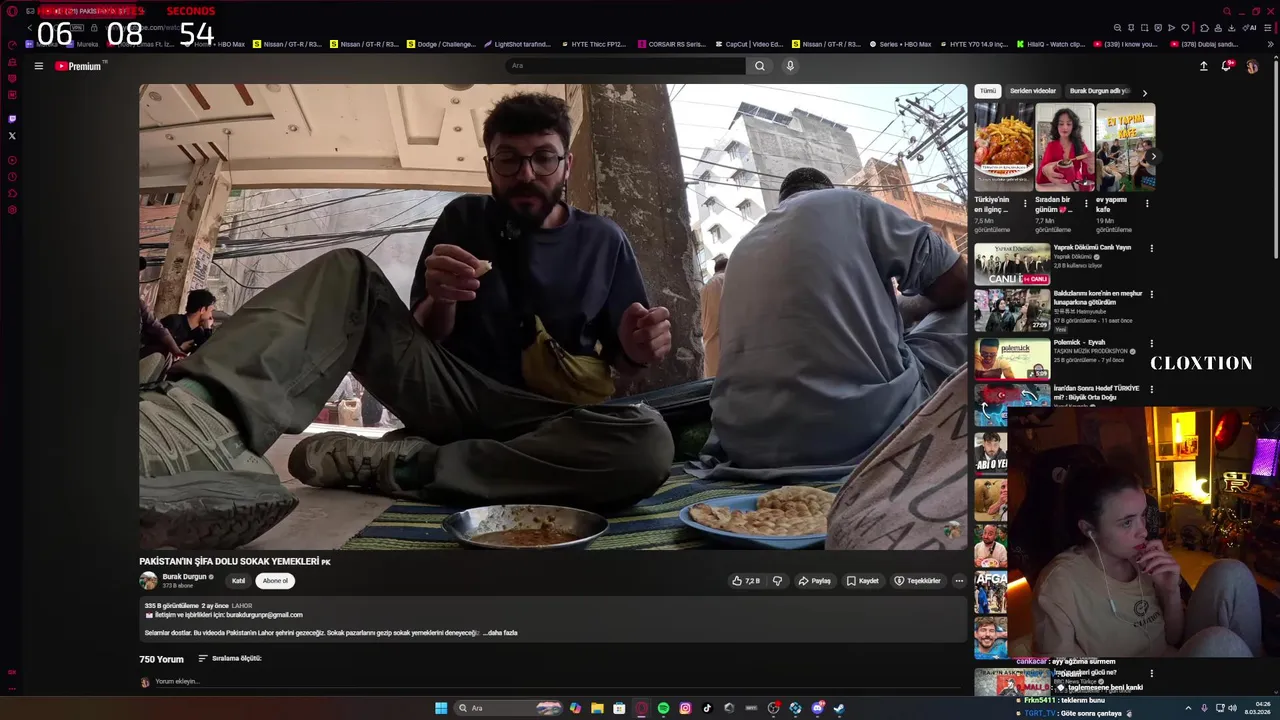Open the account avatar menu
The width and height of the screenshot is (1280, 720).
click(1252, 66)
